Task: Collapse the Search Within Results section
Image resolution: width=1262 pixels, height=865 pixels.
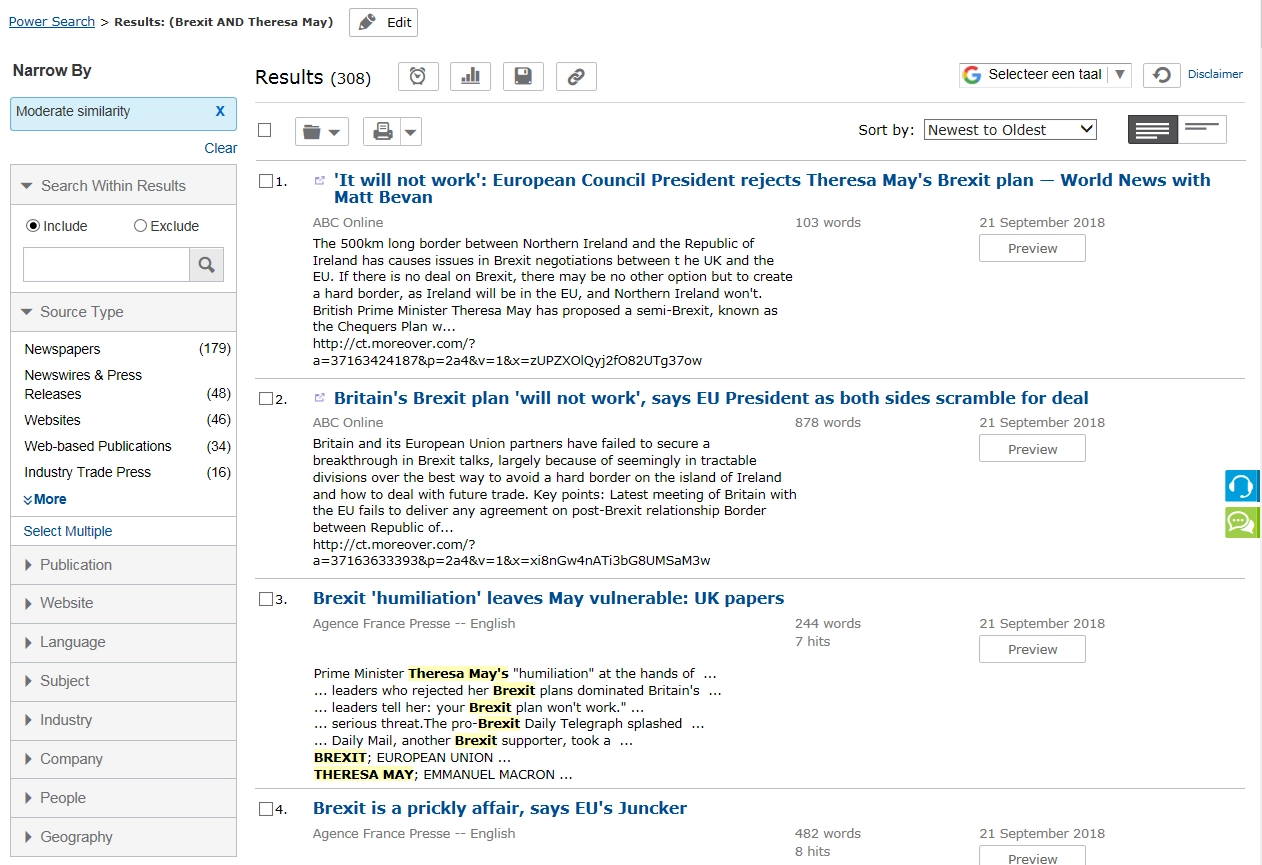Action: [123, 186]
